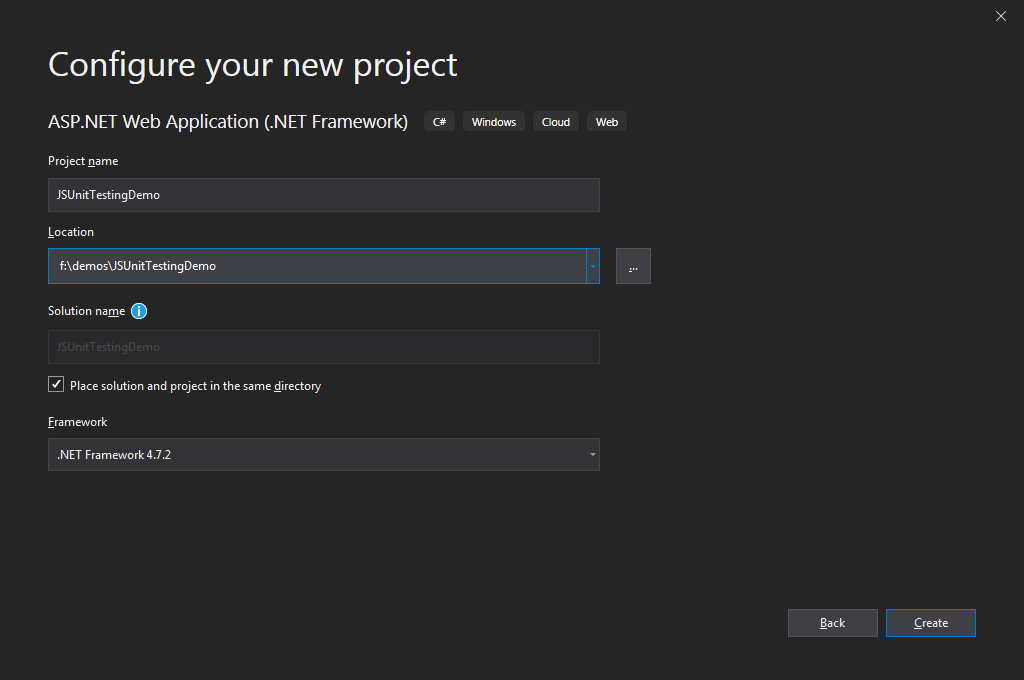Close the Configure your new project dialog

click(x=1000, y=16)
